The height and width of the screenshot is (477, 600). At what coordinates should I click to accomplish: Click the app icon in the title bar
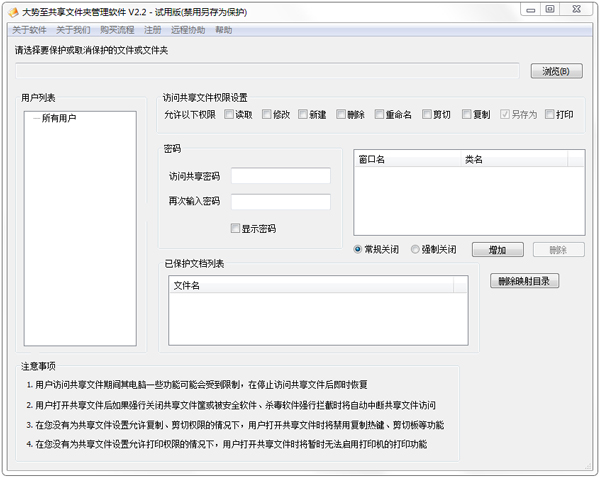[x=13, y=12]
